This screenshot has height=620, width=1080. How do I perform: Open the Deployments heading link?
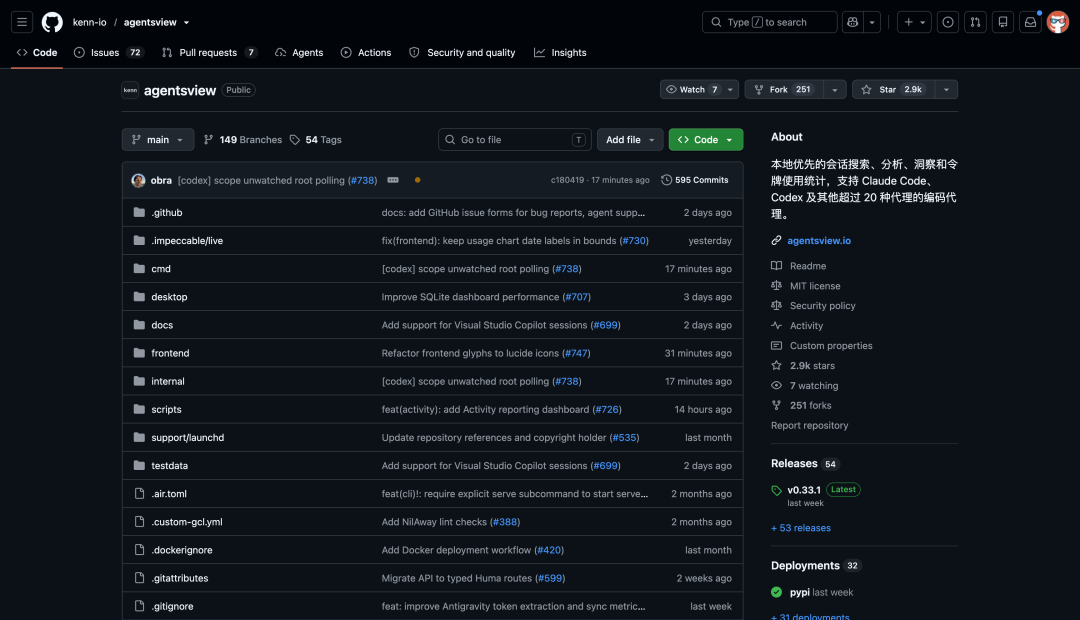[x=805, y=566]
